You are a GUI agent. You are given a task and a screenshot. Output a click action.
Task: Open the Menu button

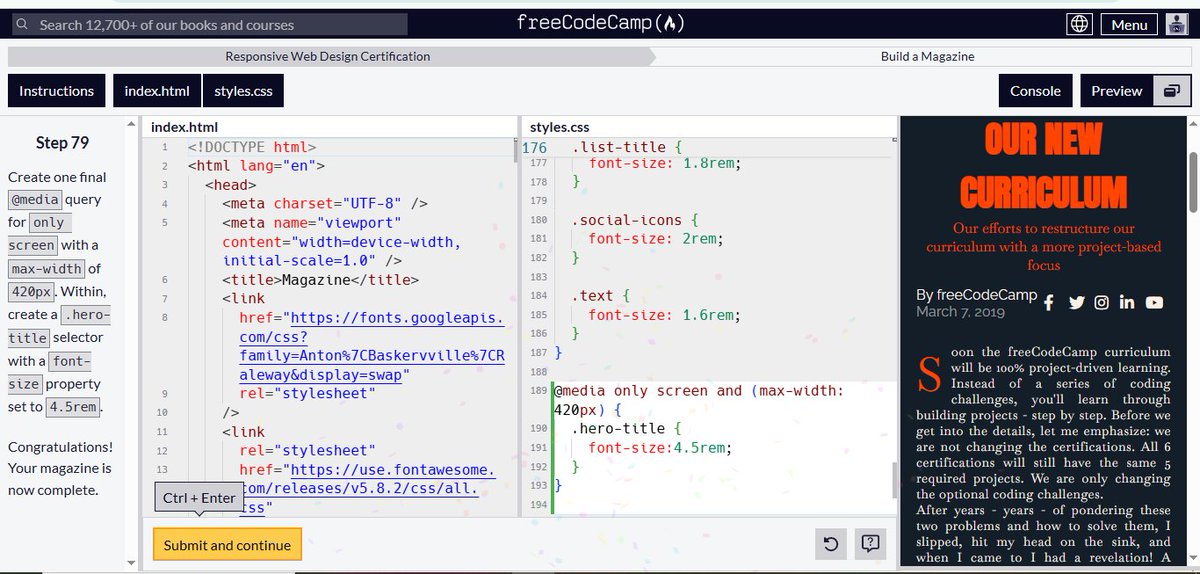[x=1129, y=24]
